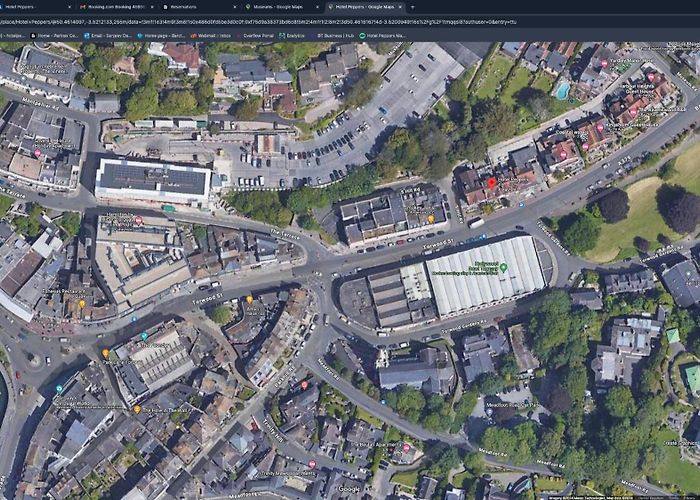This screenshot has height=500, width=700.
Task: Switch to Museums - Google Maps tab
Action: (x=281, y=7)
